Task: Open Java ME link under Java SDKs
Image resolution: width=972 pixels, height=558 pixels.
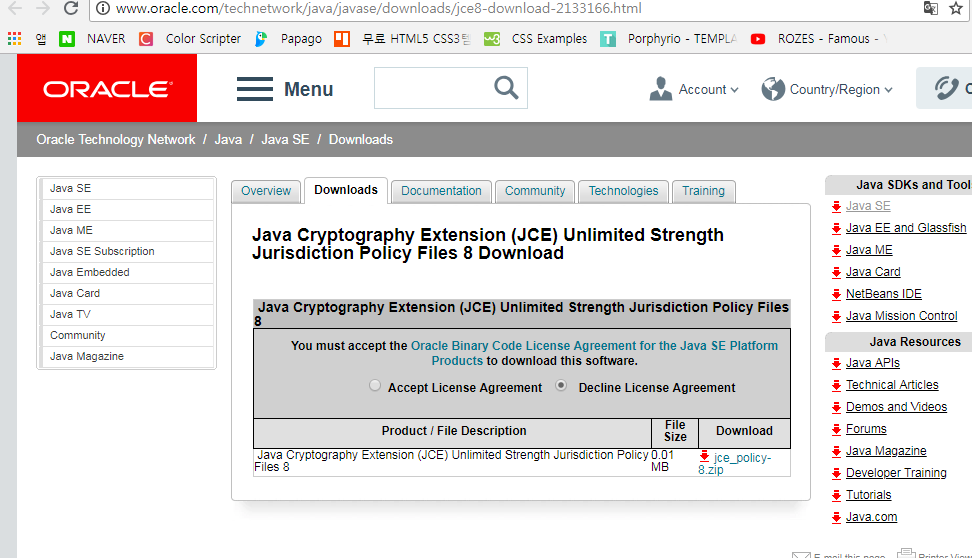Action: pyautogui.click(x=869, y=250)
